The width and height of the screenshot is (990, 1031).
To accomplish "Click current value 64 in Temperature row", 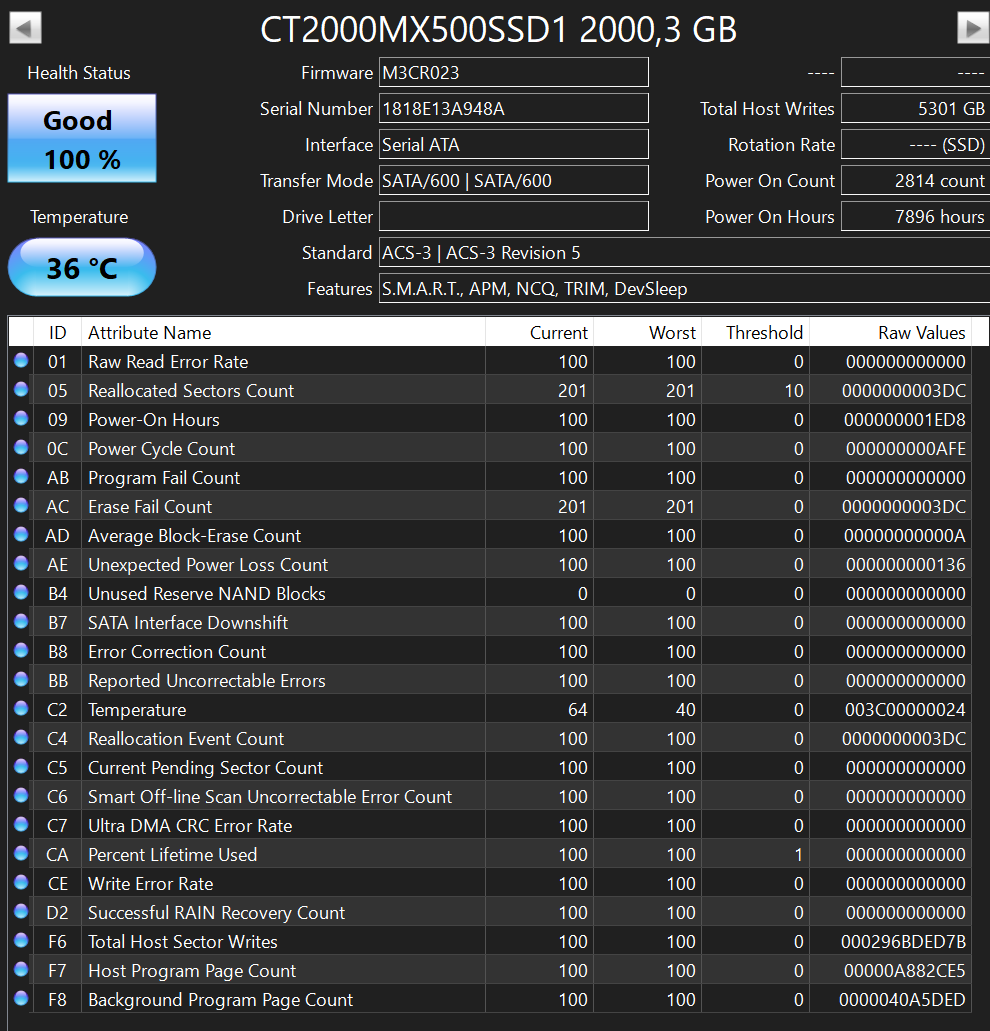I will [577, 709].
